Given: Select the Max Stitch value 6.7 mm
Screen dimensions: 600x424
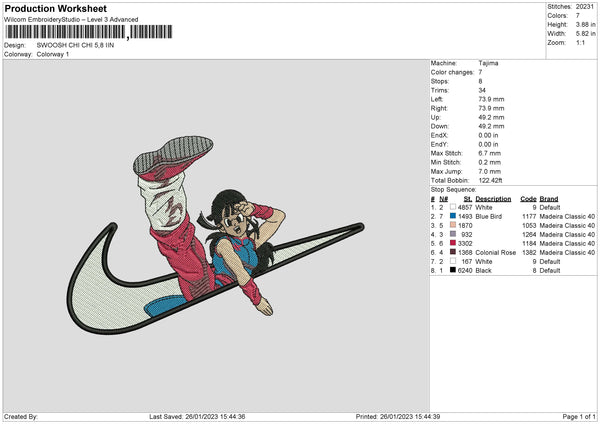Looking at the screenshot, I should point(489,153).
